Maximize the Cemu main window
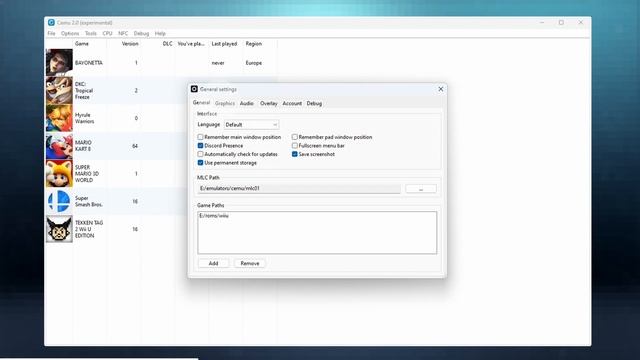This screenshot has width=640, height=360. click(561, 22)
